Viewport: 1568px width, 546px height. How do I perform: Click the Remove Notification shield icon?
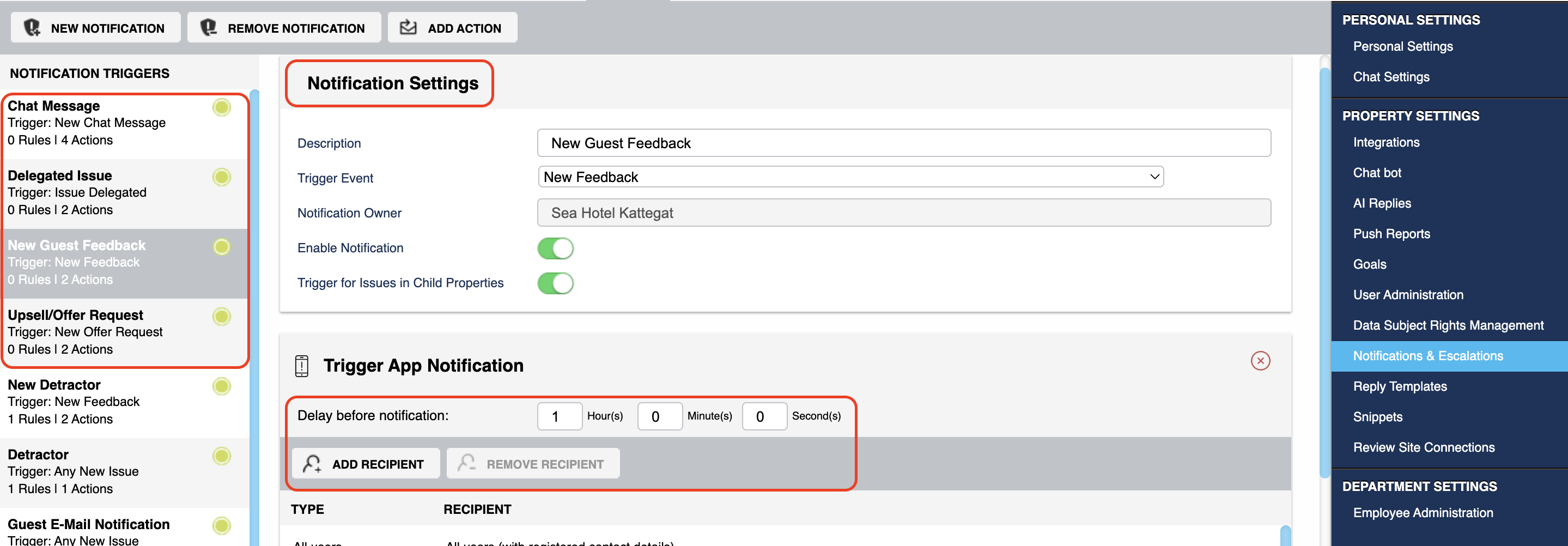coord(208,27)
